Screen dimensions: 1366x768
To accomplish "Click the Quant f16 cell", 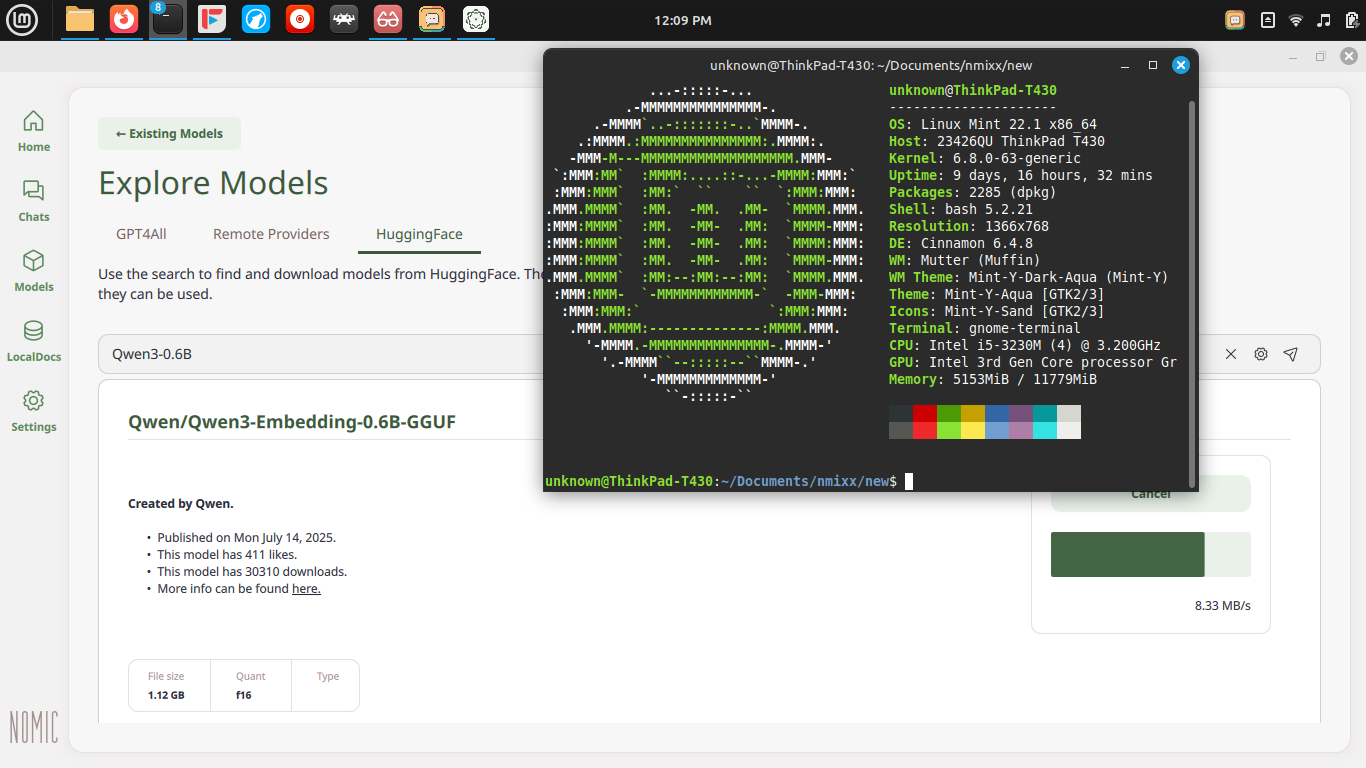I will click(251, 685).
